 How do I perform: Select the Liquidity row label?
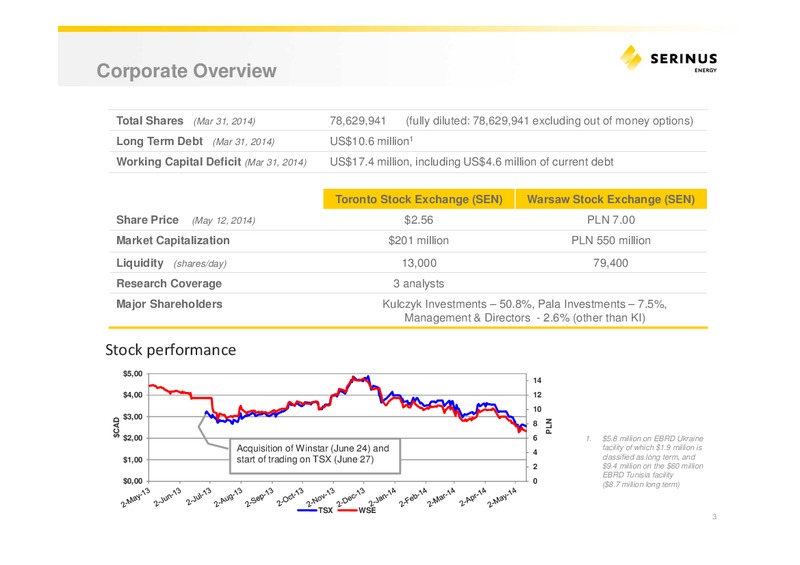coord(140,263)
